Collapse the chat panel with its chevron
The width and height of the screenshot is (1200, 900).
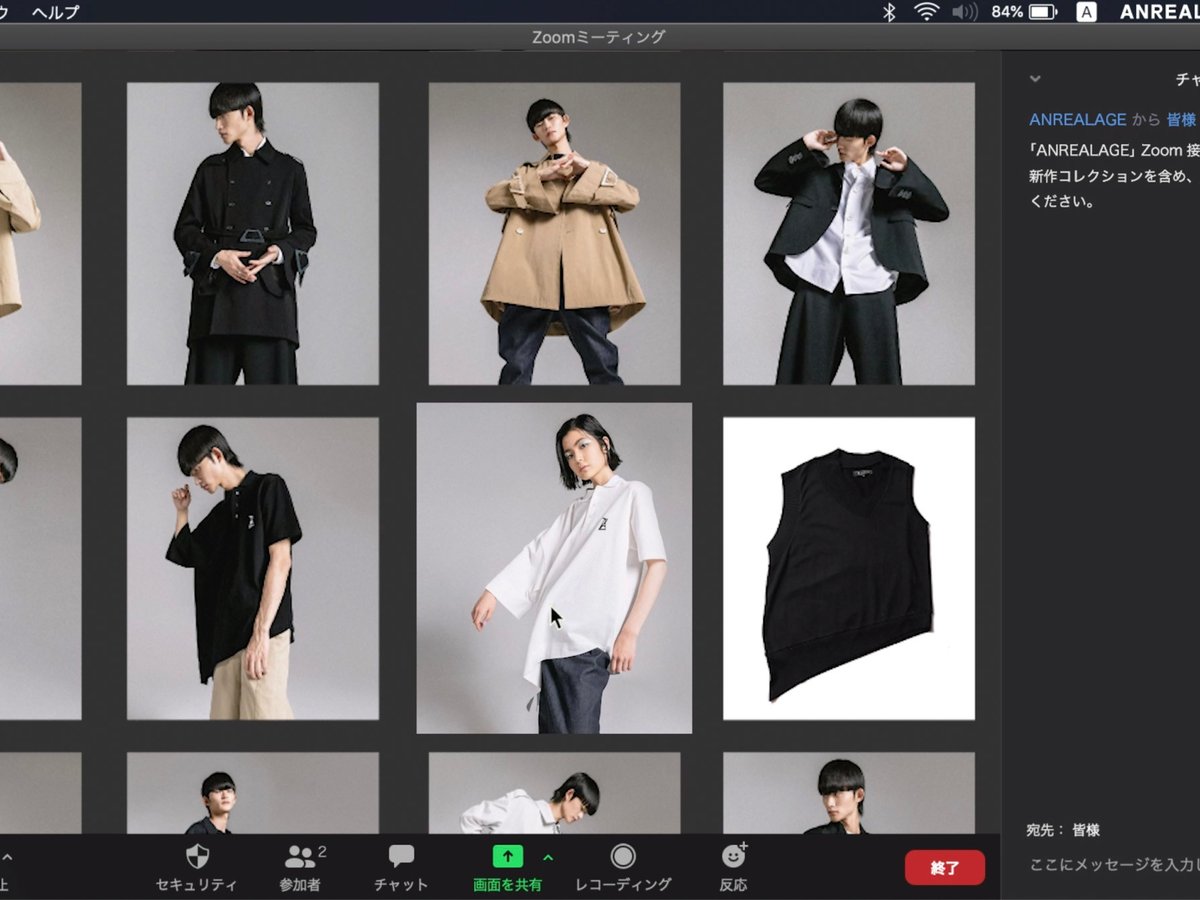pos(1035,78)
